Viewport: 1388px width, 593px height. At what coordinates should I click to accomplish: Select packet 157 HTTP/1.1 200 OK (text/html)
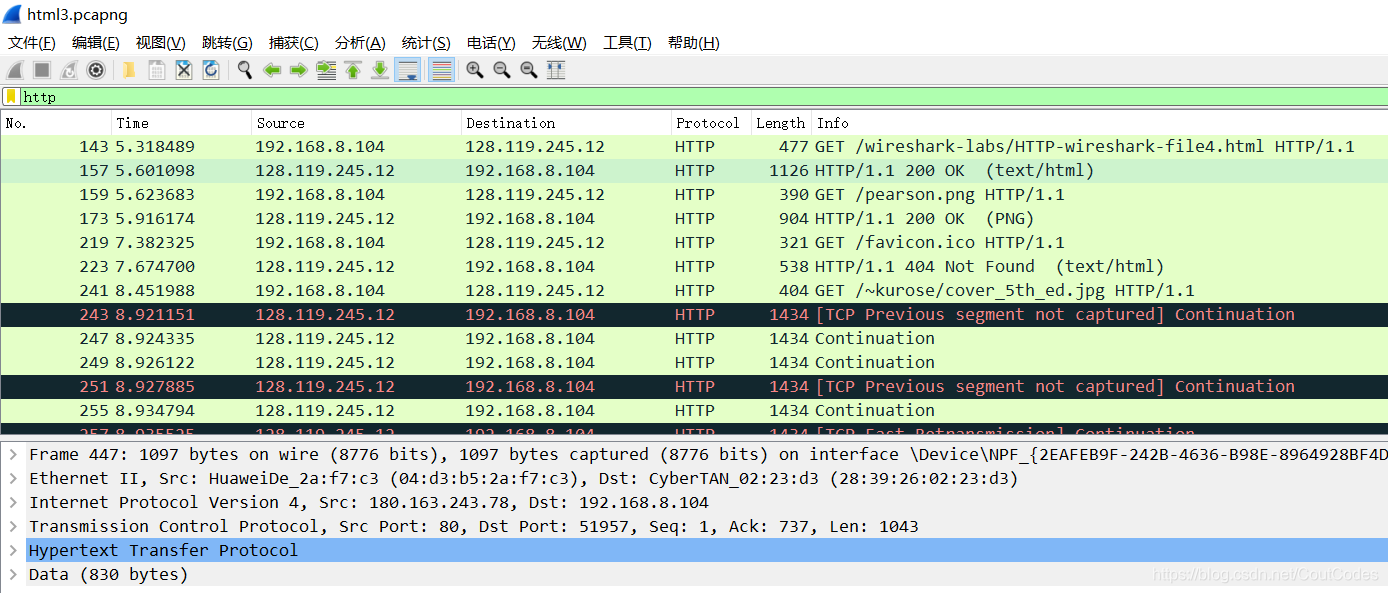(694, 170)
